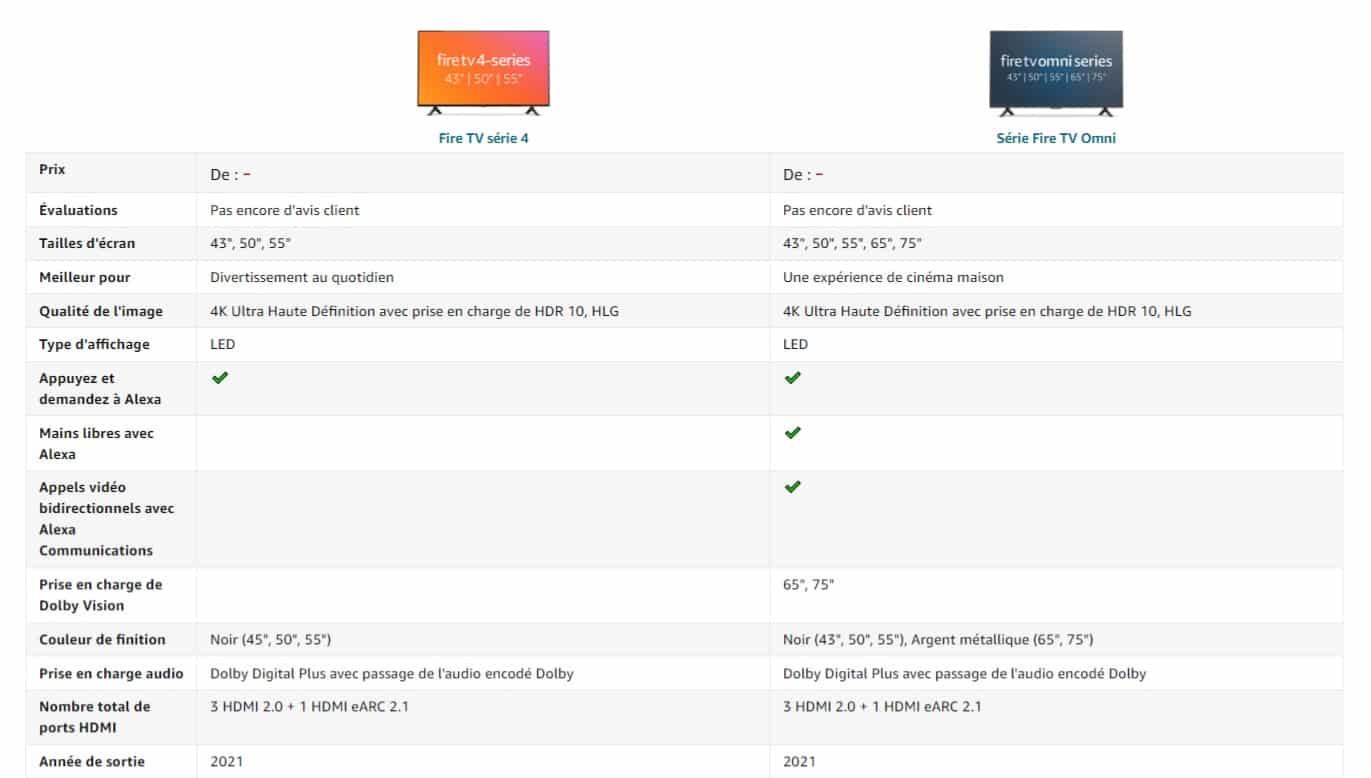
Task: Click the Omni 'Dolby Digital Plus' audio cell
Action: click(x=965, y=673)
